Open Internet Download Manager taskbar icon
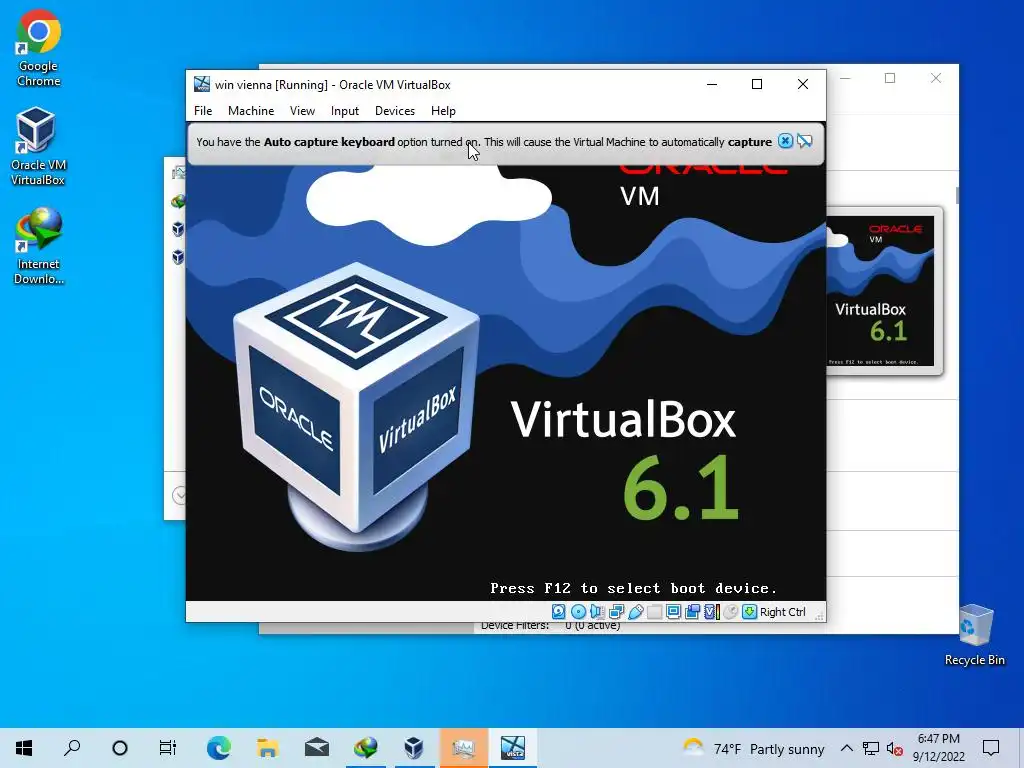This screenshot has width=1024, height=768. tap(366, 748)
